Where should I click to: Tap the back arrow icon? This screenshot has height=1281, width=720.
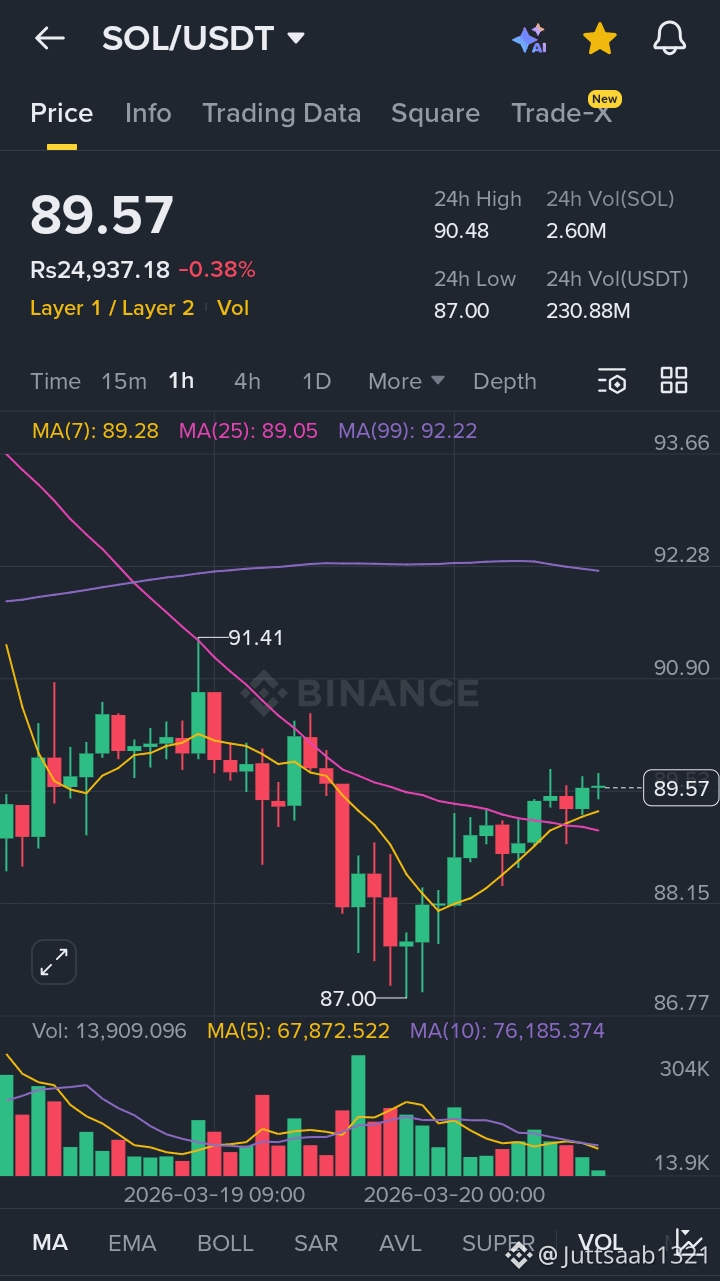[x=49, y=39]
